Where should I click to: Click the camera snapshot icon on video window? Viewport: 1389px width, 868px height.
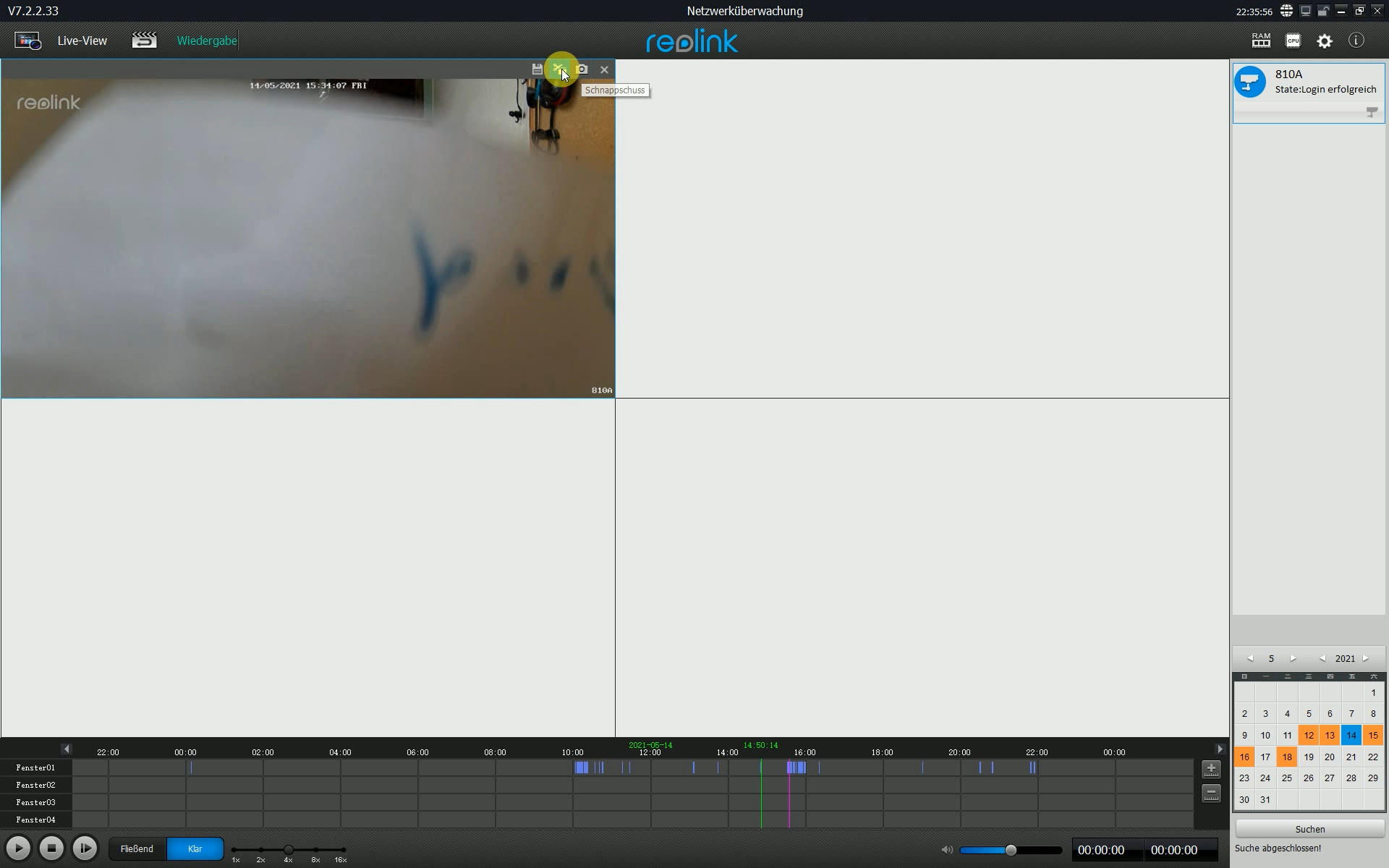point(582,69)
